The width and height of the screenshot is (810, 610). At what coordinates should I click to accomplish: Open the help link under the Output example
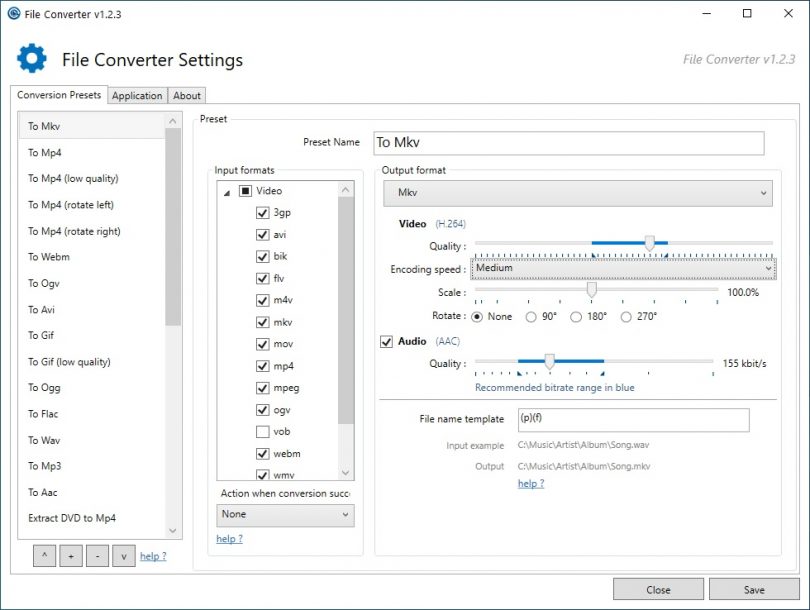531,483
